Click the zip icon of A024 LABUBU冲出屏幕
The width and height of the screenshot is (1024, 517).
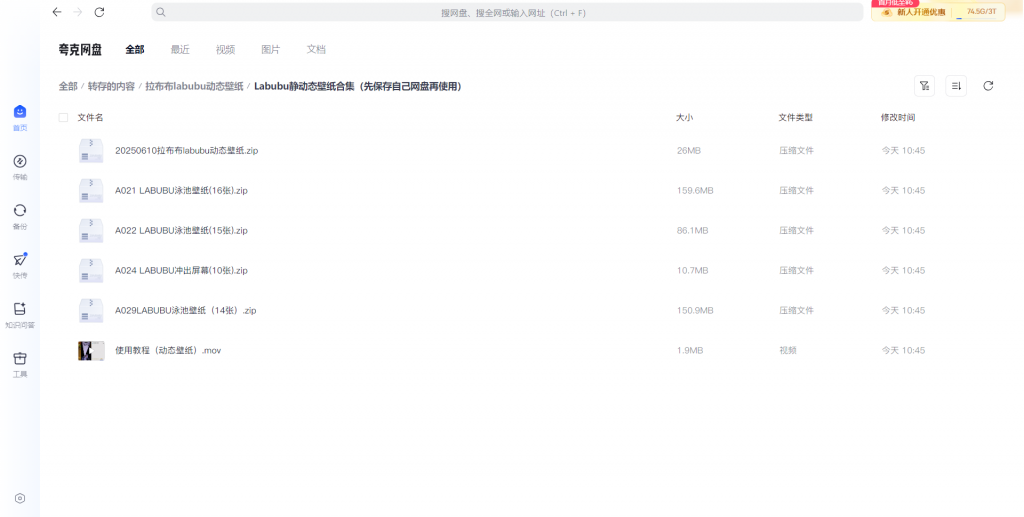(x=91, y=270)
